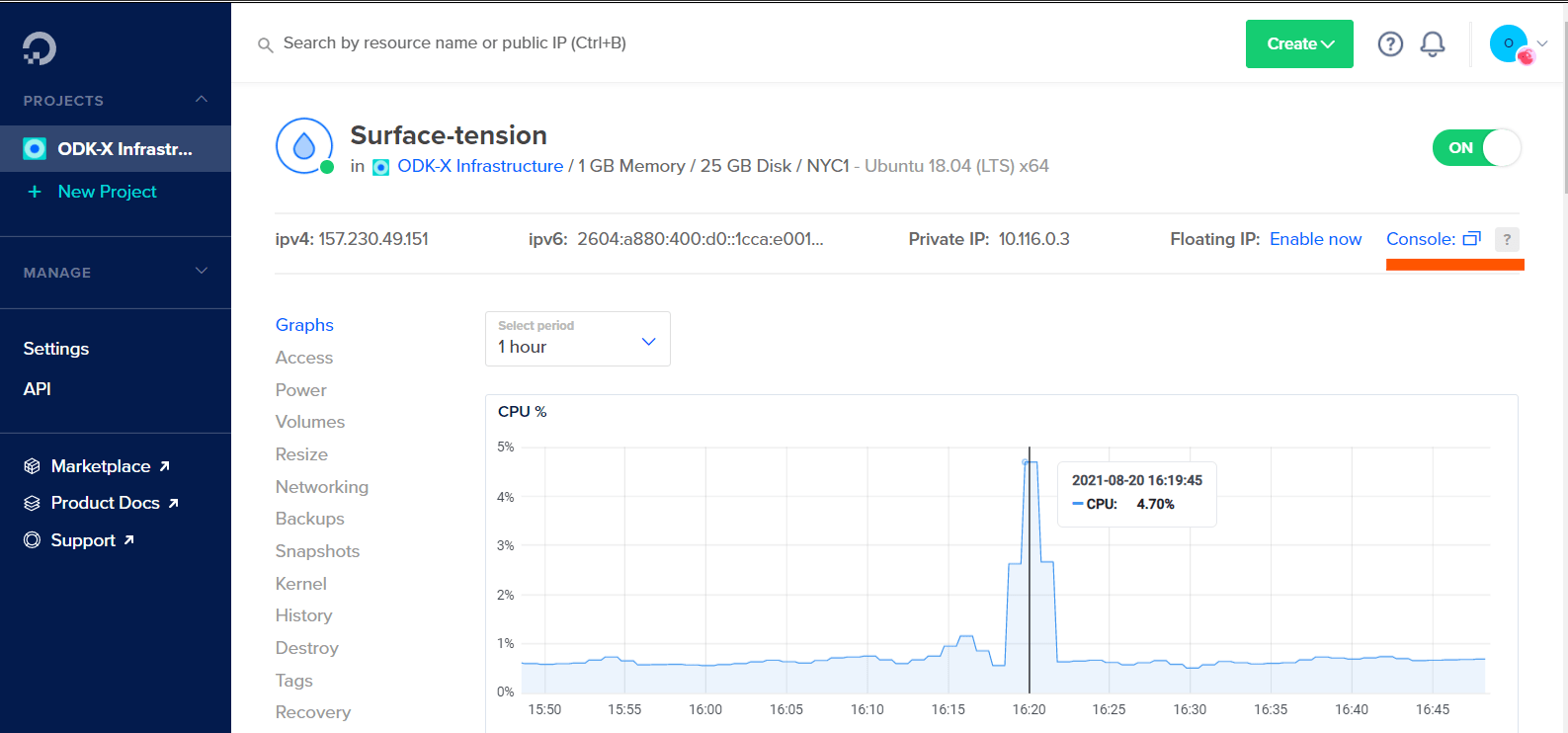Collapse the PROJECTS section
The height and width of the screenshot is (733, 1568).
pos(202,100)
